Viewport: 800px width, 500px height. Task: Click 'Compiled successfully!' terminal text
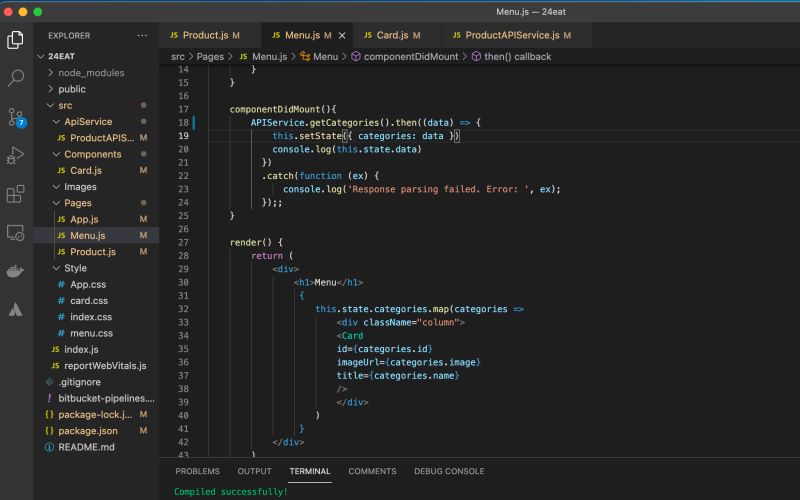(x=231, y=492)
